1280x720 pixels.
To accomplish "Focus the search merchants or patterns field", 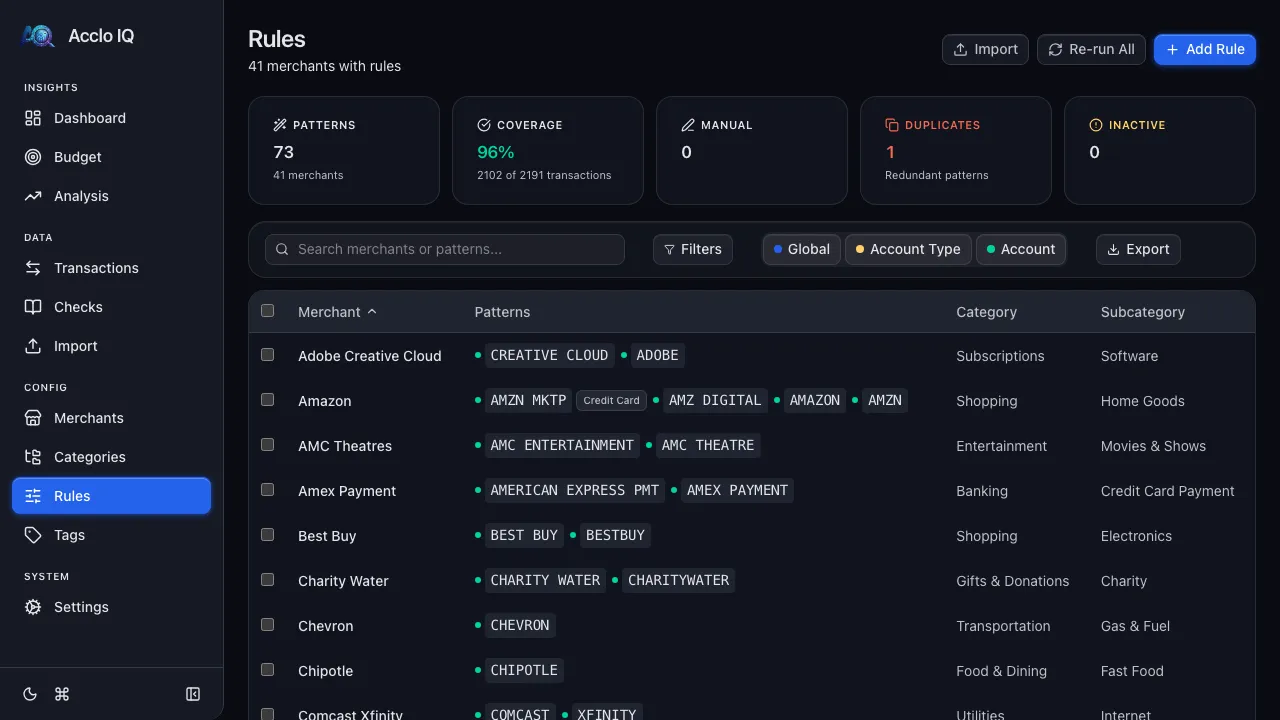I will click(x=445, y=249).
